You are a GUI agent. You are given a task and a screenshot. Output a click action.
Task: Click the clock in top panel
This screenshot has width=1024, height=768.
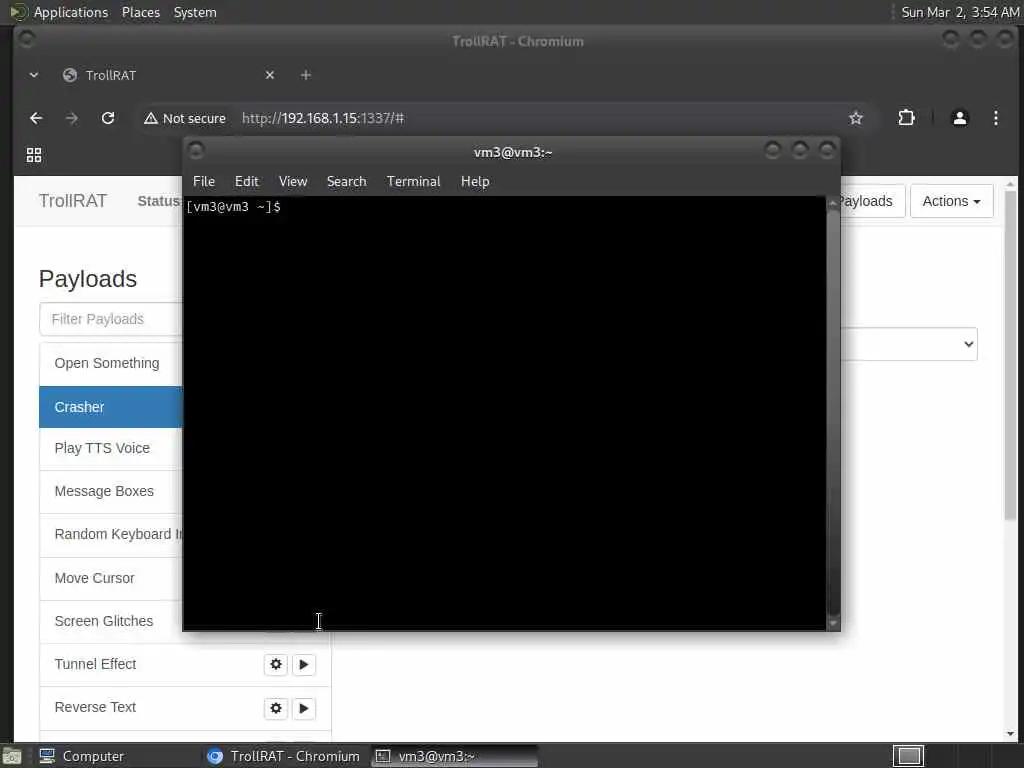(x=959, y=12)
